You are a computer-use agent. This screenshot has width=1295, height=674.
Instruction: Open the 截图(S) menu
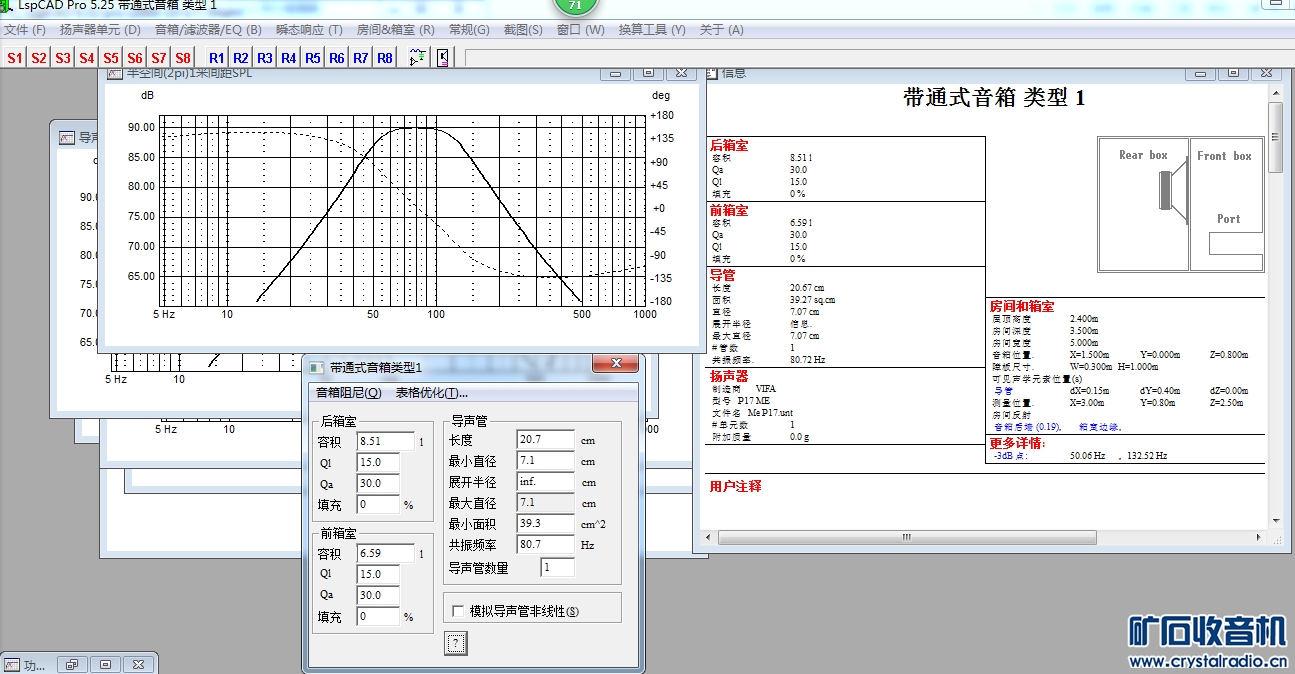pyautogui.click(x=523, y=30)
